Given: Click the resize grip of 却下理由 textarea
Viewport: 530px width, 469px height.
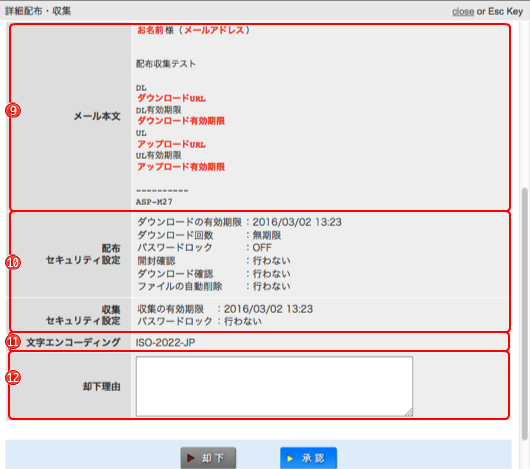Looking at the screenshot, I should (x=409, y=412).
